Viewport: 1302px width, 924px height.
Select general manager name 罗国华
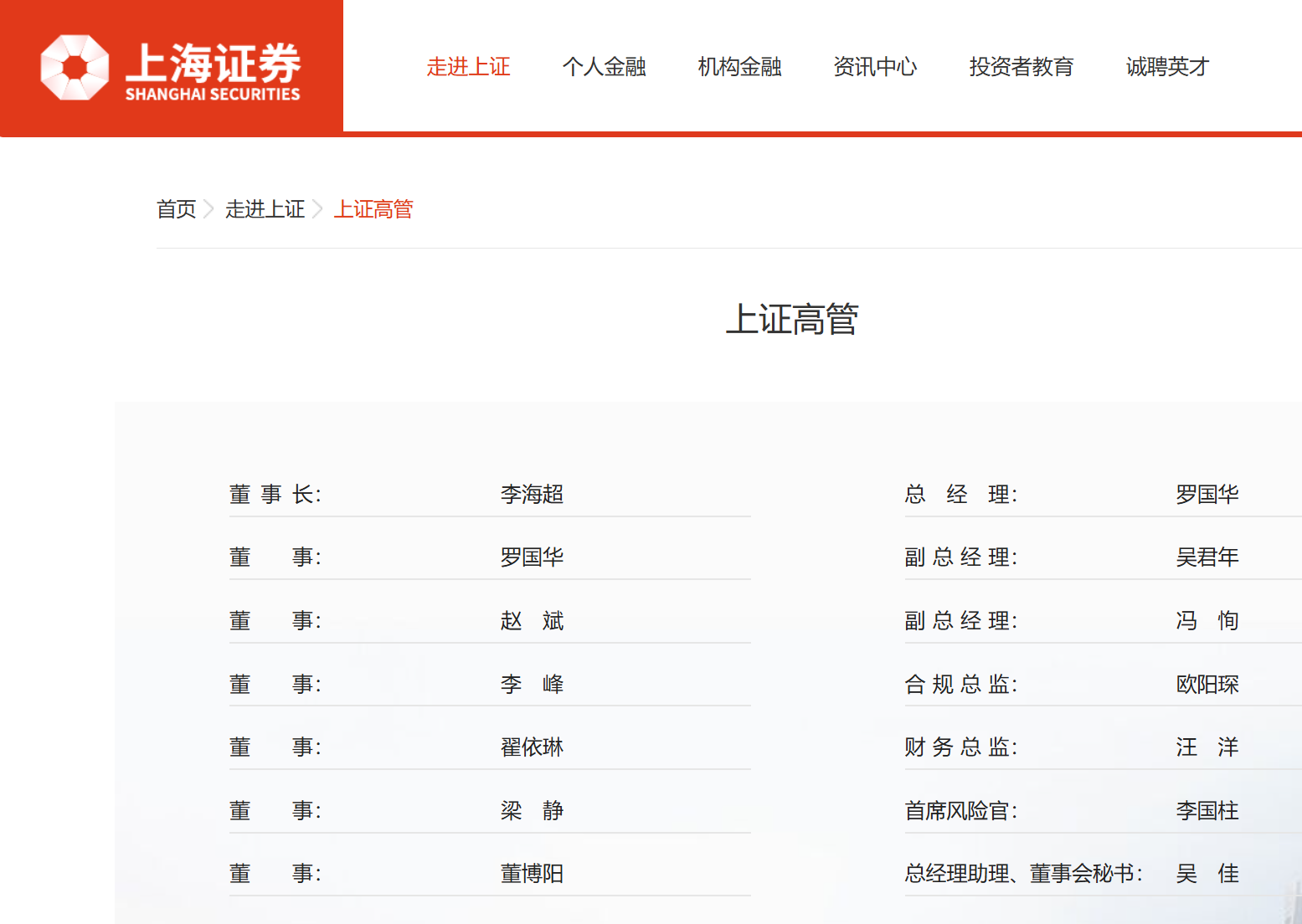[1207, 495]
